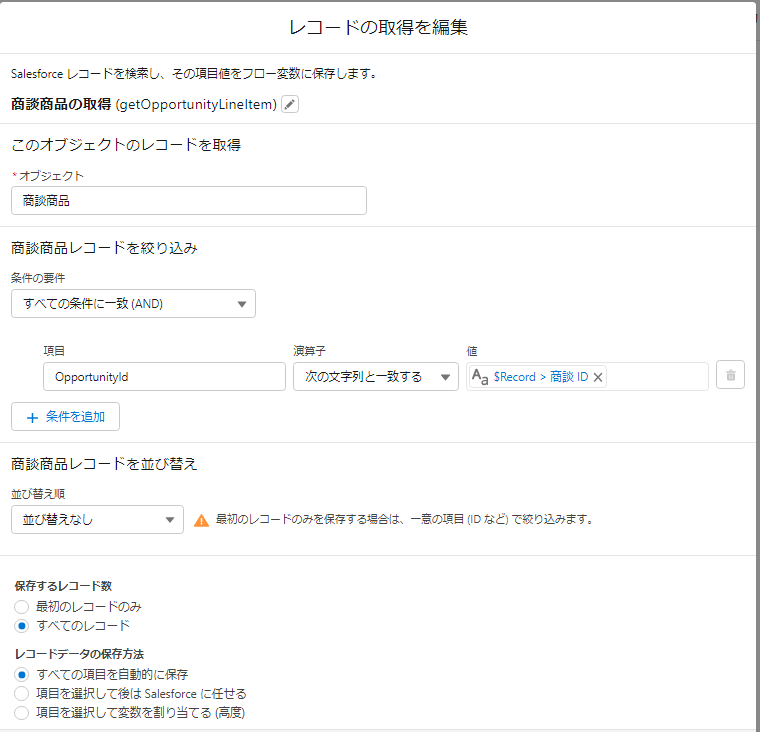760x732 pixels.
Task: Click the 商談商品レコードを絞り込み section heading
Action: tap(104, 248)
